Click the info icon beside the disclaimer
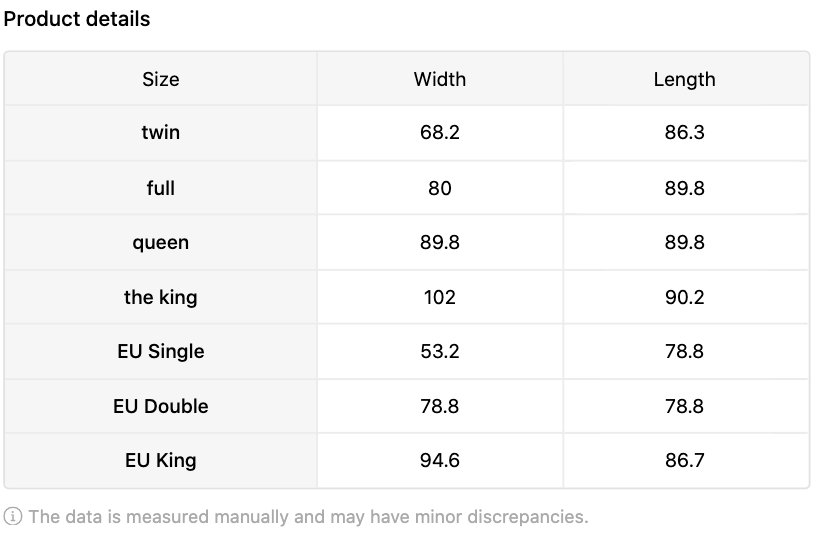The height and width of the screenshot is (549, 819). coord(13,517)
